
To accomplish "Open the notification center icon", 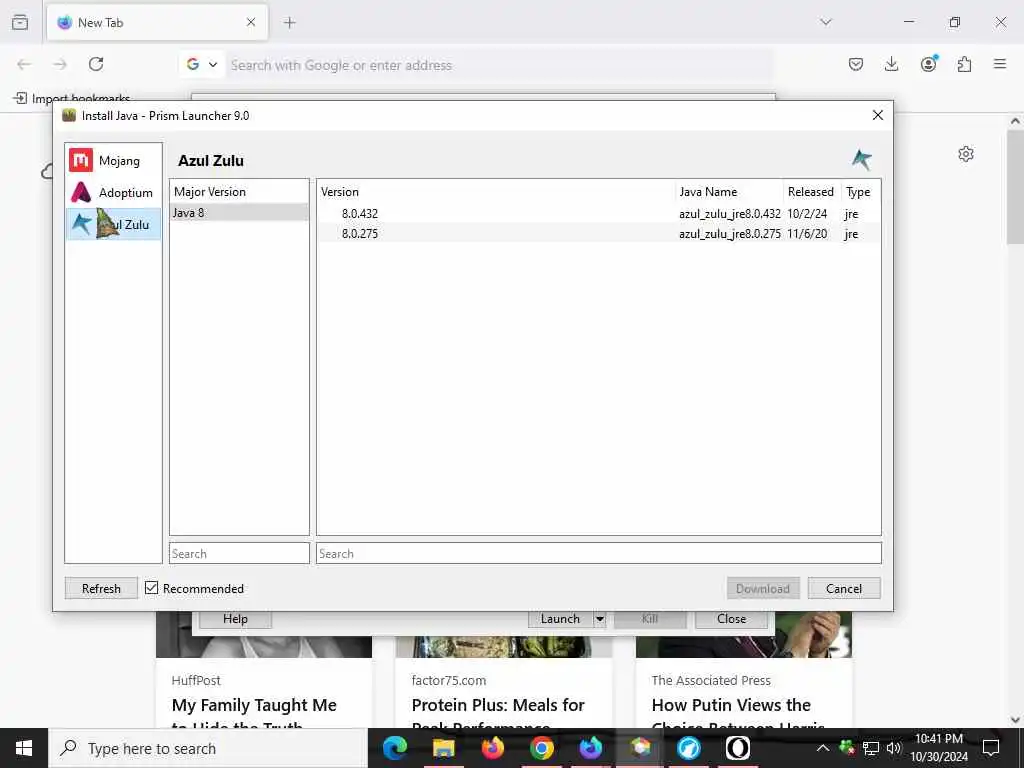I will [x=991, y=748].
